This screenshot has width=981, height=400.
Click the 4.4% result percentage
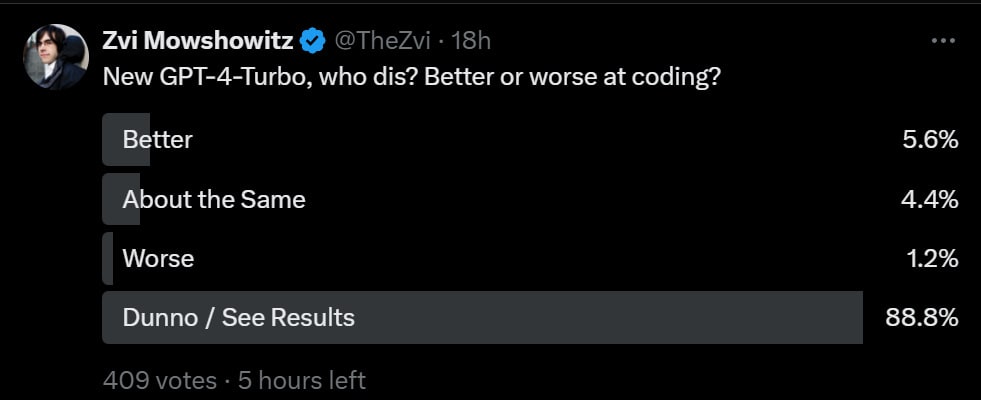[x=931, y=199]
